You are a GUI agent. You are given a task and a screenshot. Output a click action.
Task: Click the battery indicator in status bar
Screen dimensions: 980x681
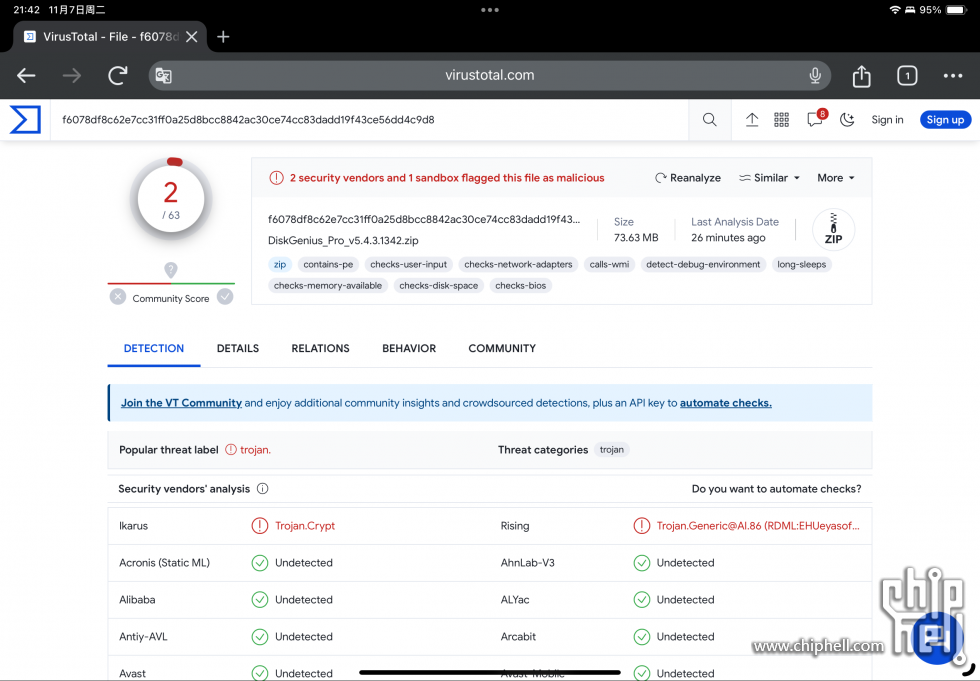956,10
